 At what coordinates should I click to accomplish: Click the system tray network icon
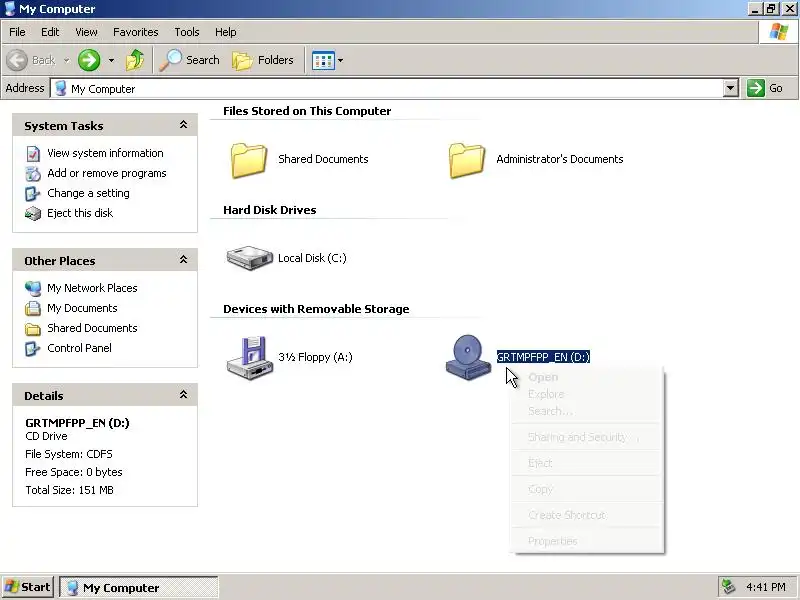730,587
